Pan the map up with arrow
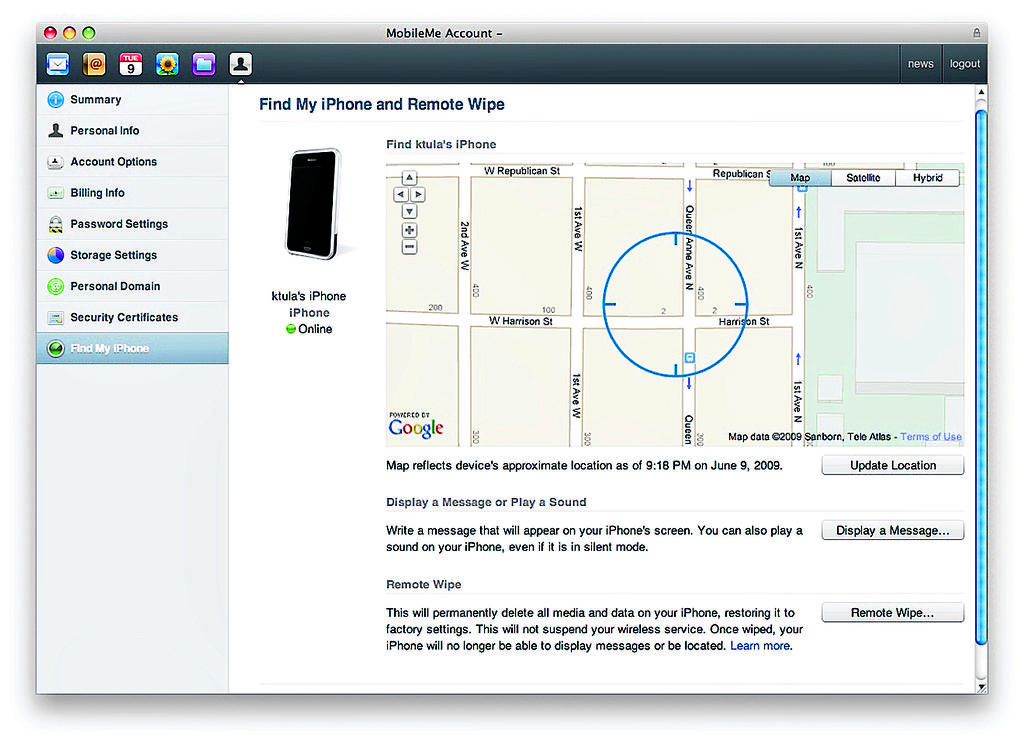 409,178
